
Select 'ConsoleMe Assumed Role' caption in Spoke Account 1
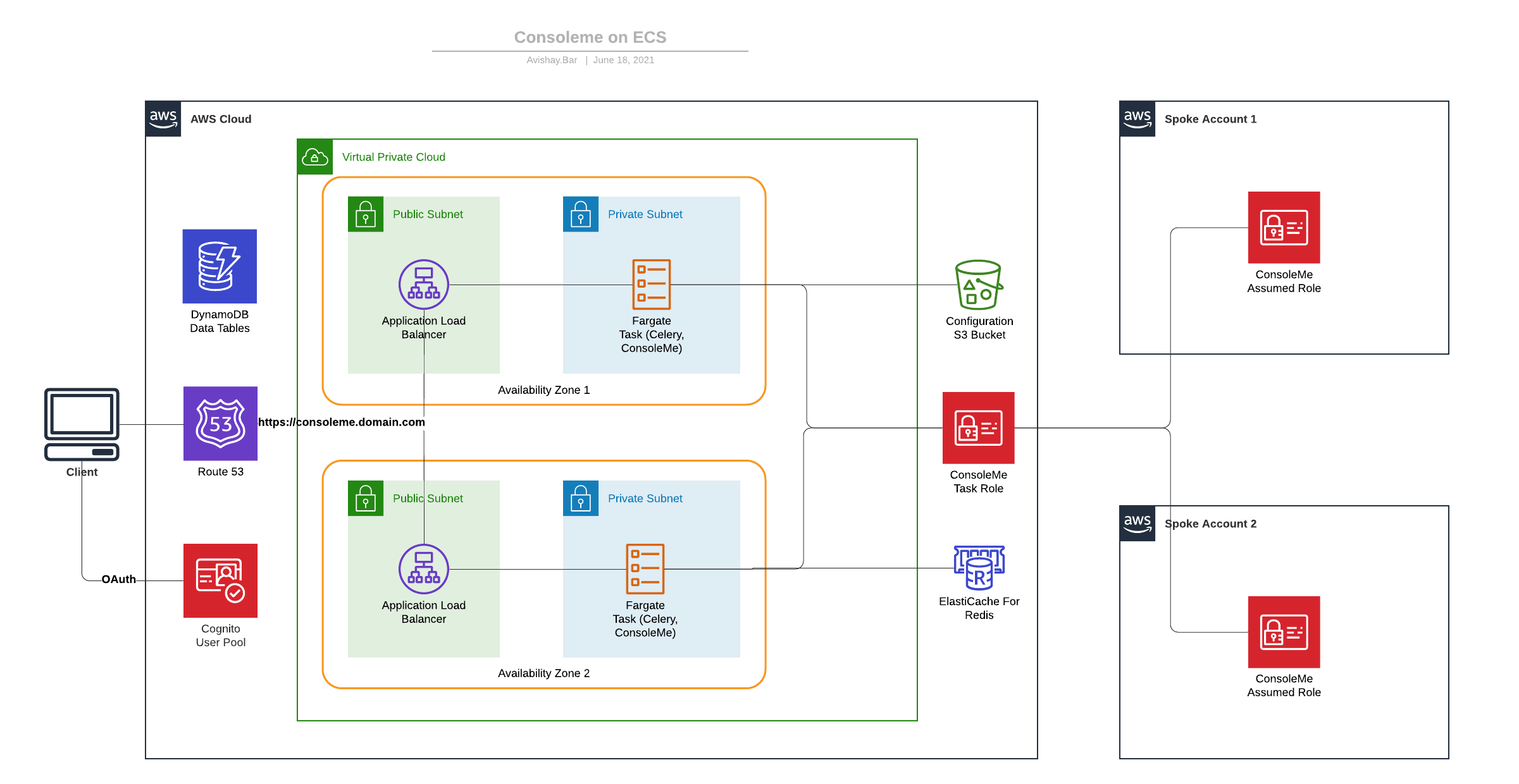[x=1284, y=281]
